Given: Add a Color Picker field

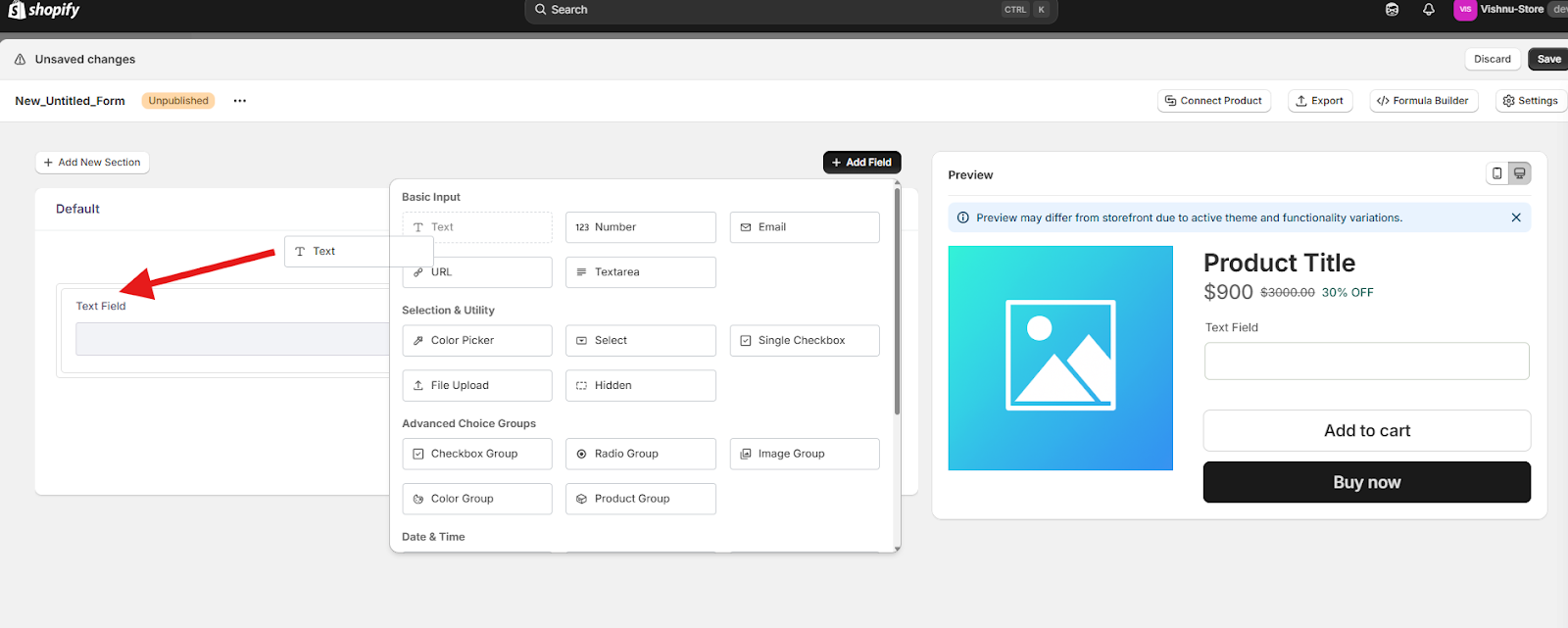Looking at the screenshot, I should pos(476,341).
